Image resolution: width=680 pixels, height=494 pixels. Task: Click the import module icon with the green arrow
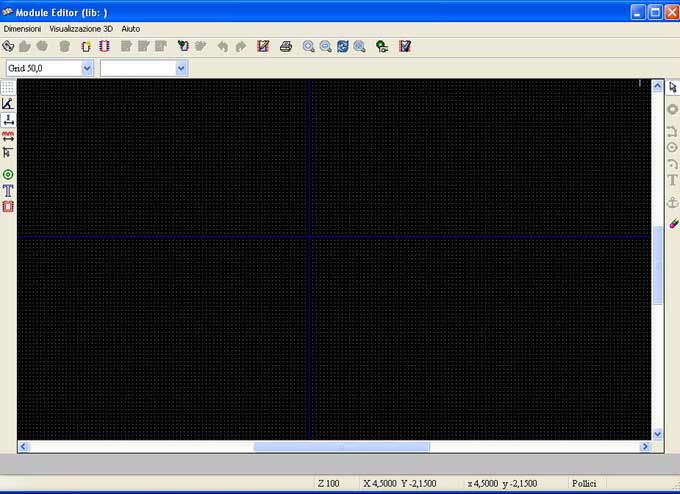(183, 46)
